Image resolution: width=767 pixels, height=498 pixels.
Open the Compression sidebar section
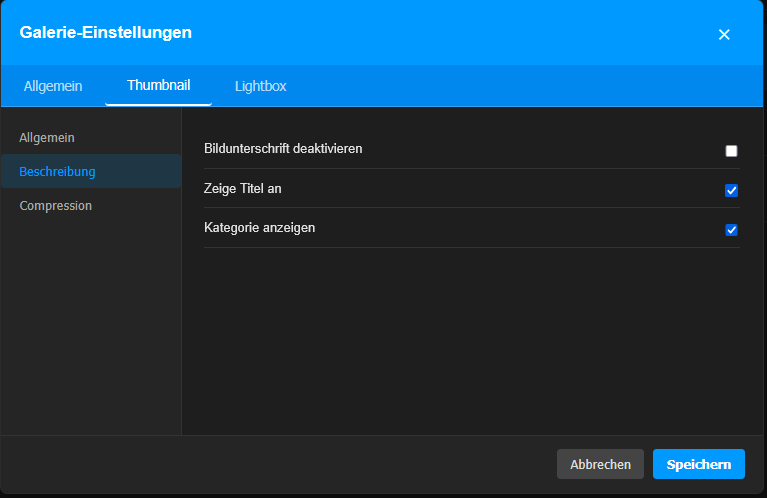[91, 205]
